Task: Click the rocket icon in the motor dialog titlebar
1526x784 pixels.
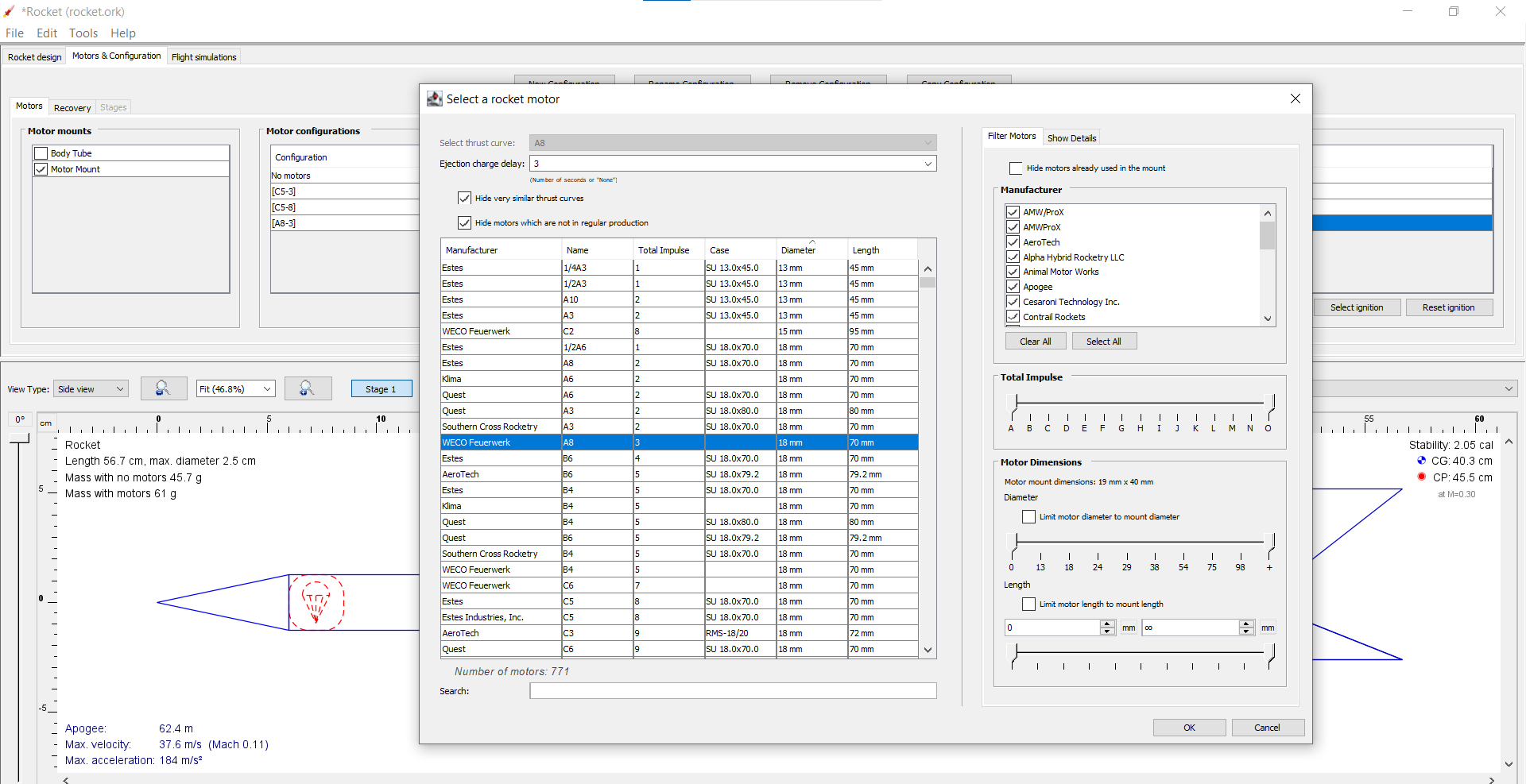Action: click(x=435, y=98)
